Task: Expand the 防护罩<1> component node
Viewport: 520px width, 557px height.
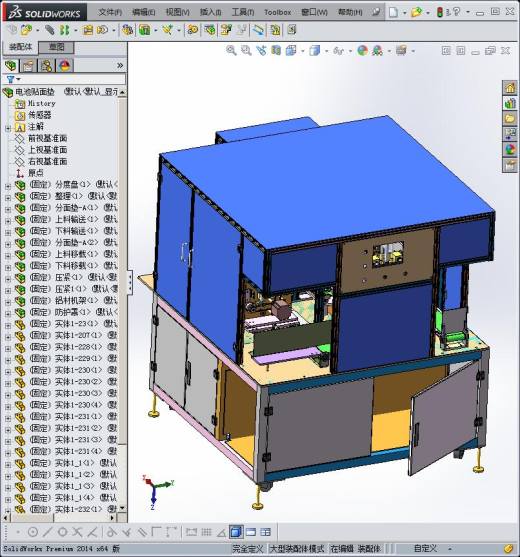Action: click(8, 314)
